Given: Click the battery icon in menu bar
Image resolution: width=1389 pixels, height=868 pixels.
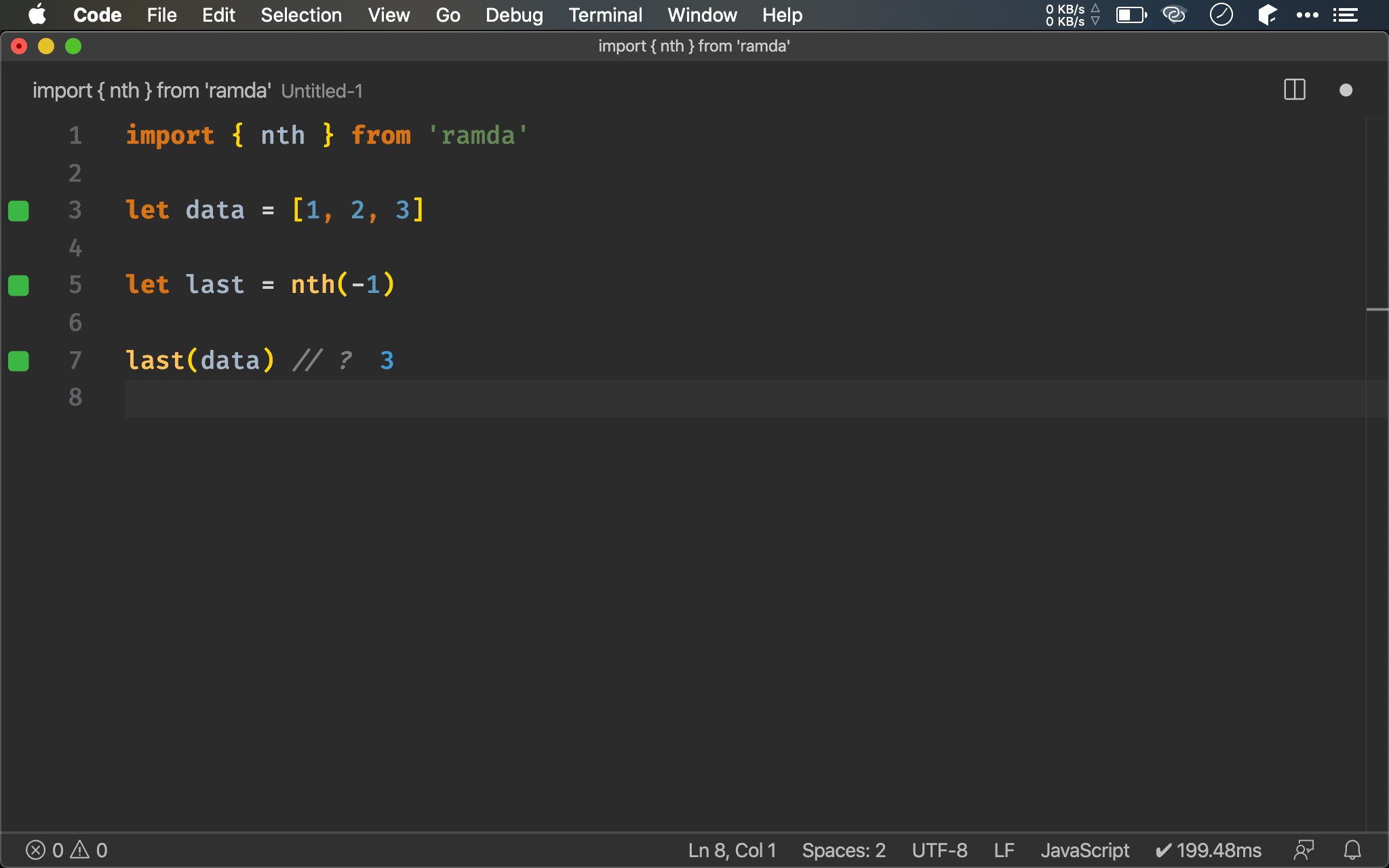Looking at the screenshot, I should pos(1131,15).
